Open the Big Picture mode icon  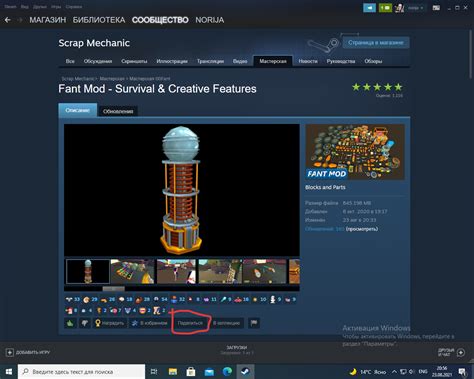coord(436,8)
